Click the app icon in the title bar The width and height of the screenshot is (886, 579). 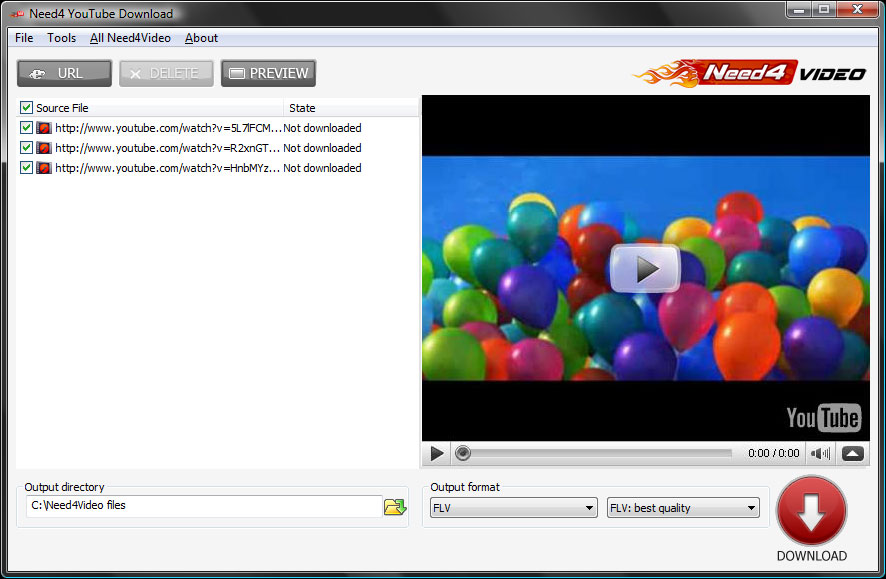[18, 14]
